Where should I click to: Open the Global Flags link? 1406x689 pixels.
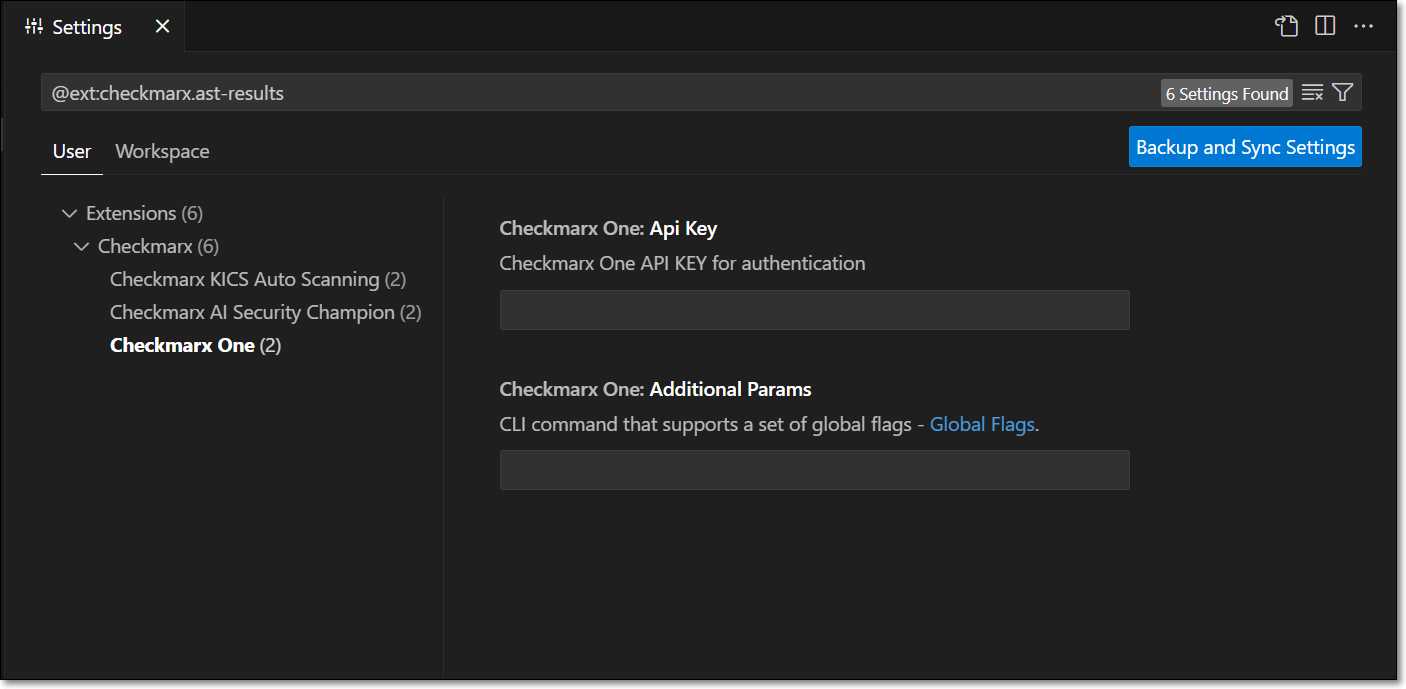(x=982, y=424)
